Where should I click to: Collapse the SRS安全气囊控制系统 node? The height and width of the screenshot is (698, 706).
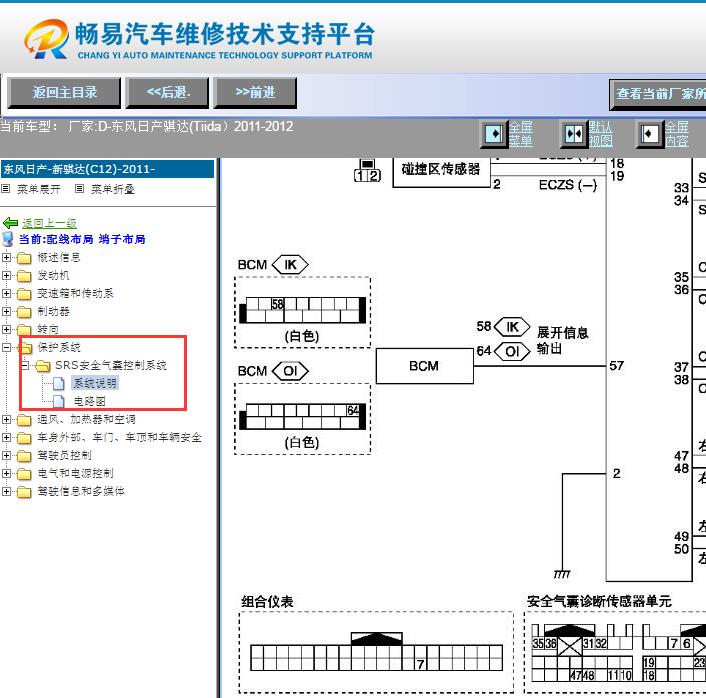pyautogui.click(x=25, y=365)
